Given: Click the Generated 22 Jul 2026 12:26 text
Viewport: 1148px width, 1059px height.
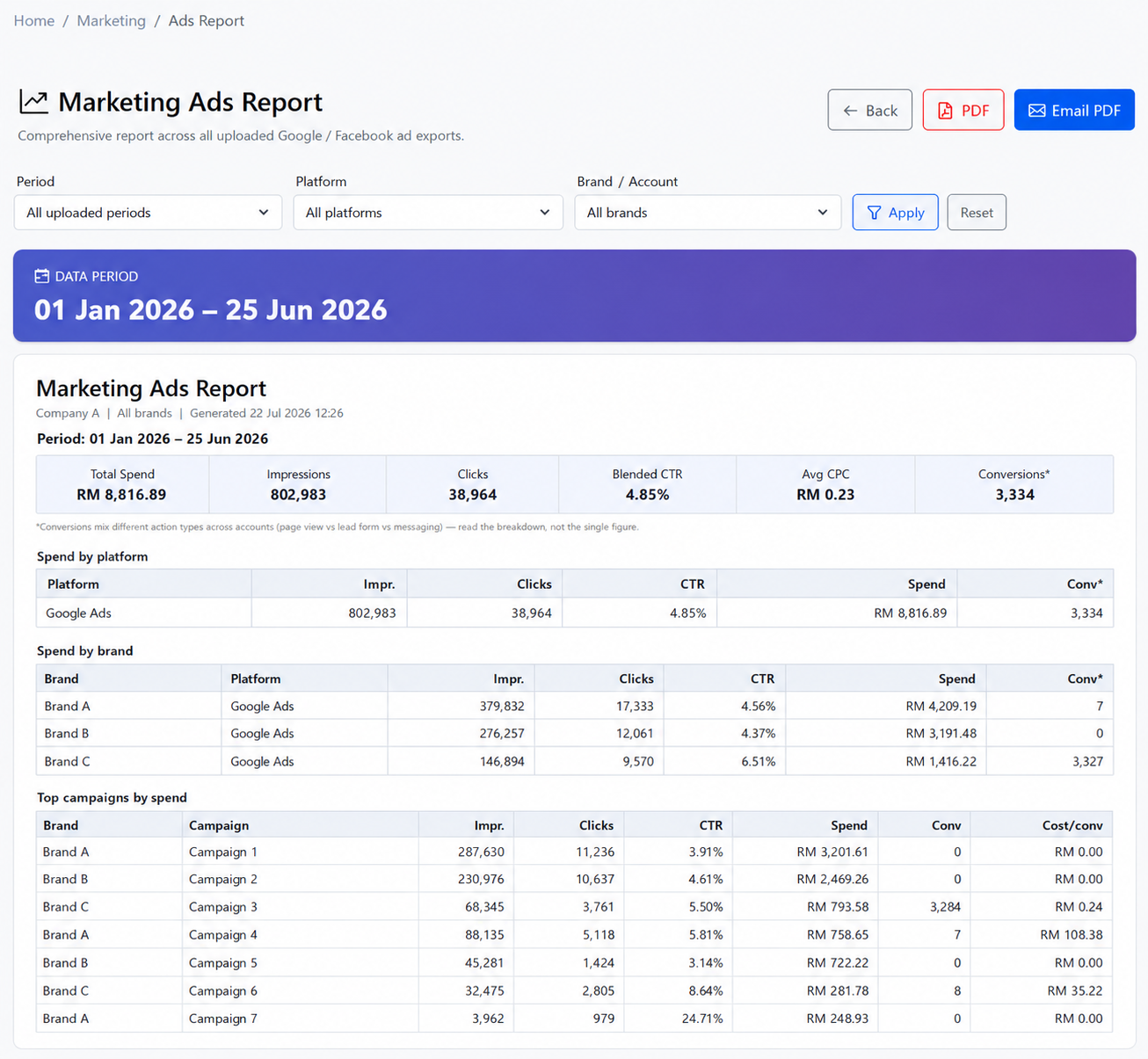Looking at the screenshot, I should coord(266,413).
